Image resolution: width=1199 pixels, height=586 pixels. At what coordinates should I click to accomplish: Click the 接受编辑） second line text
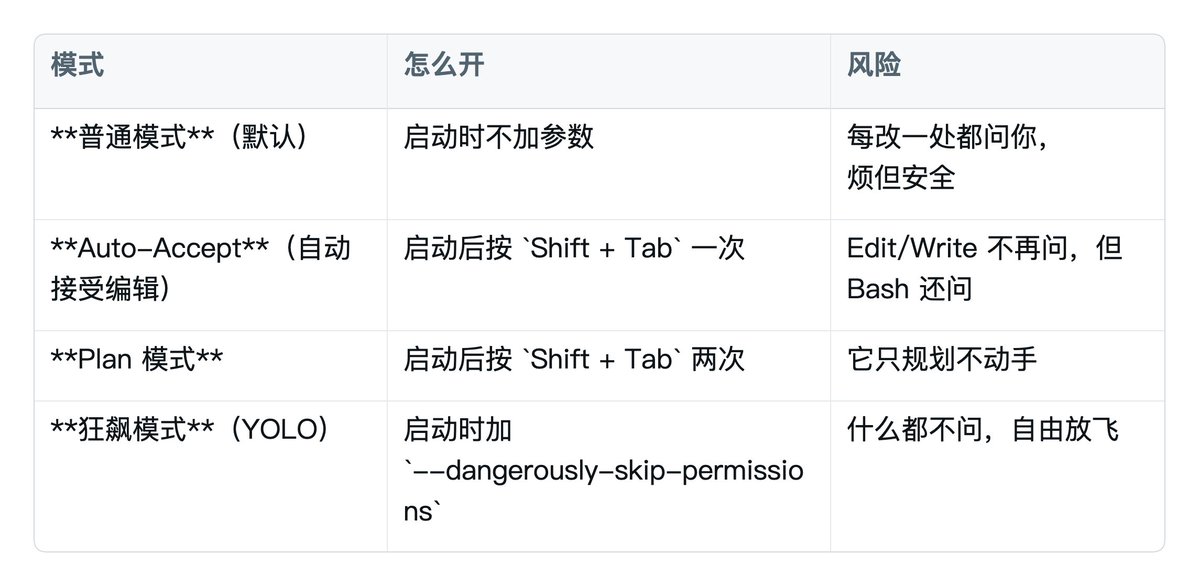click(x=110, y=290)
